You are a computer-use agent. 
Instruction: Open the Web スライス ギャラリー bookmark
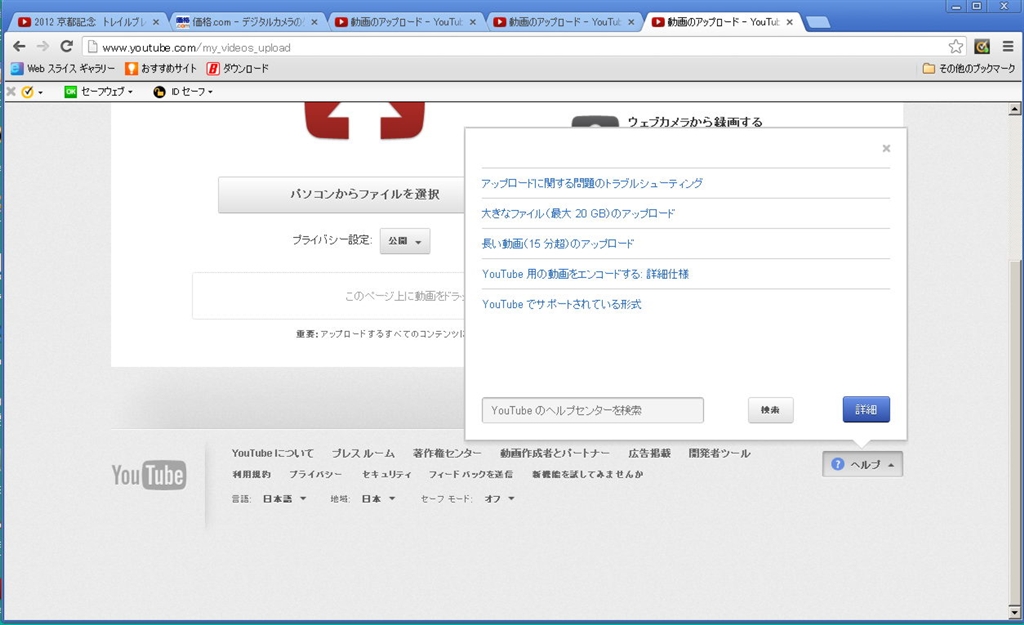[x=63, y=69]
